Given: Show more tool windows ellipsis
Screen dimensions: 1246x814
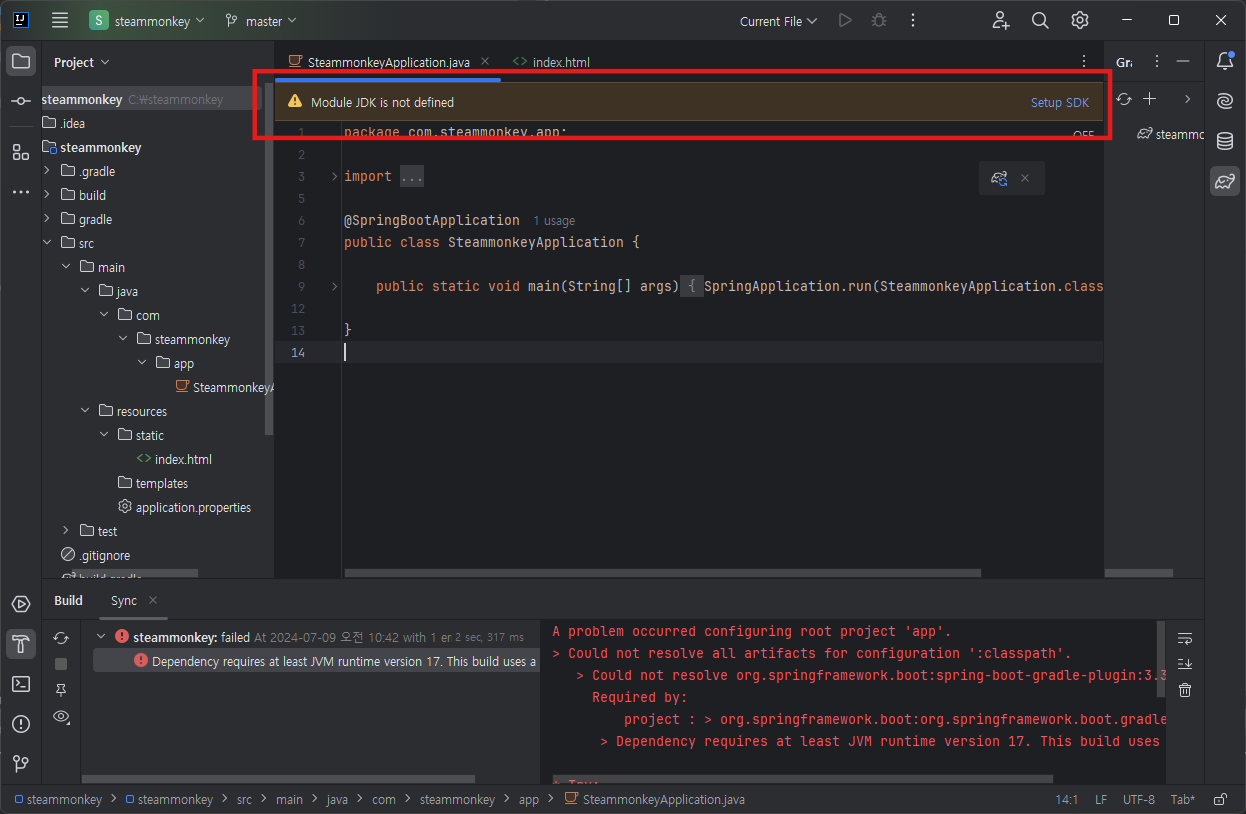Looking at the screenshot, I should point(21,191).
